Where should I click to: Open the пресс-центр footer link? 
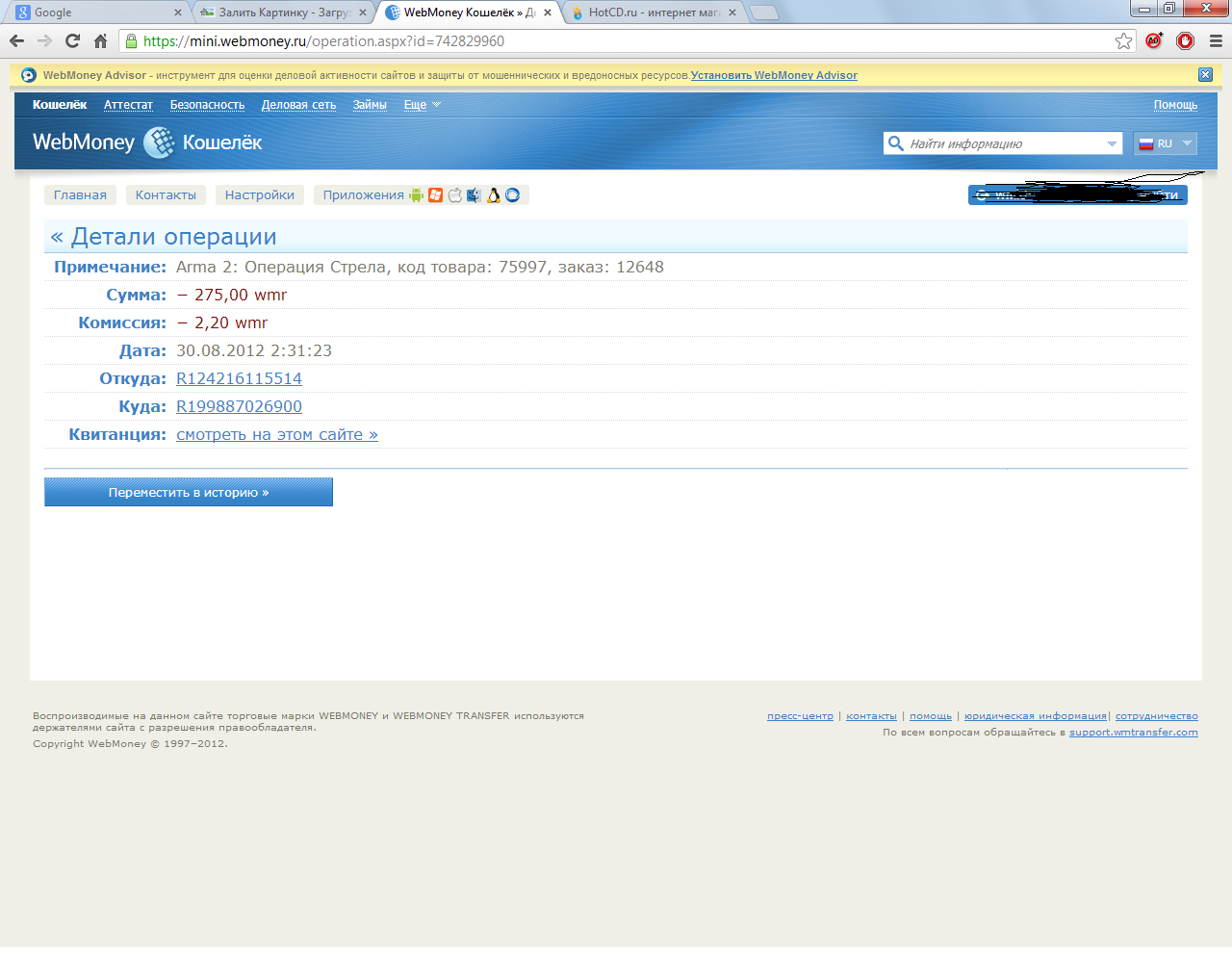click(x=800, y=716)
